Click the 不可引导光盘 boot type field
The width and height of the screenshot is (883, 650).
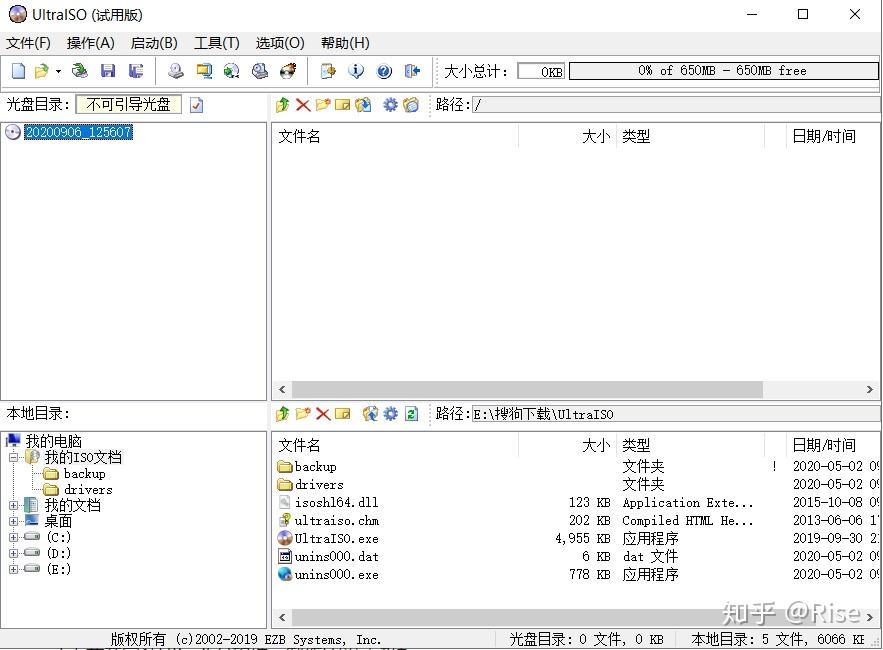coord(128,104)
